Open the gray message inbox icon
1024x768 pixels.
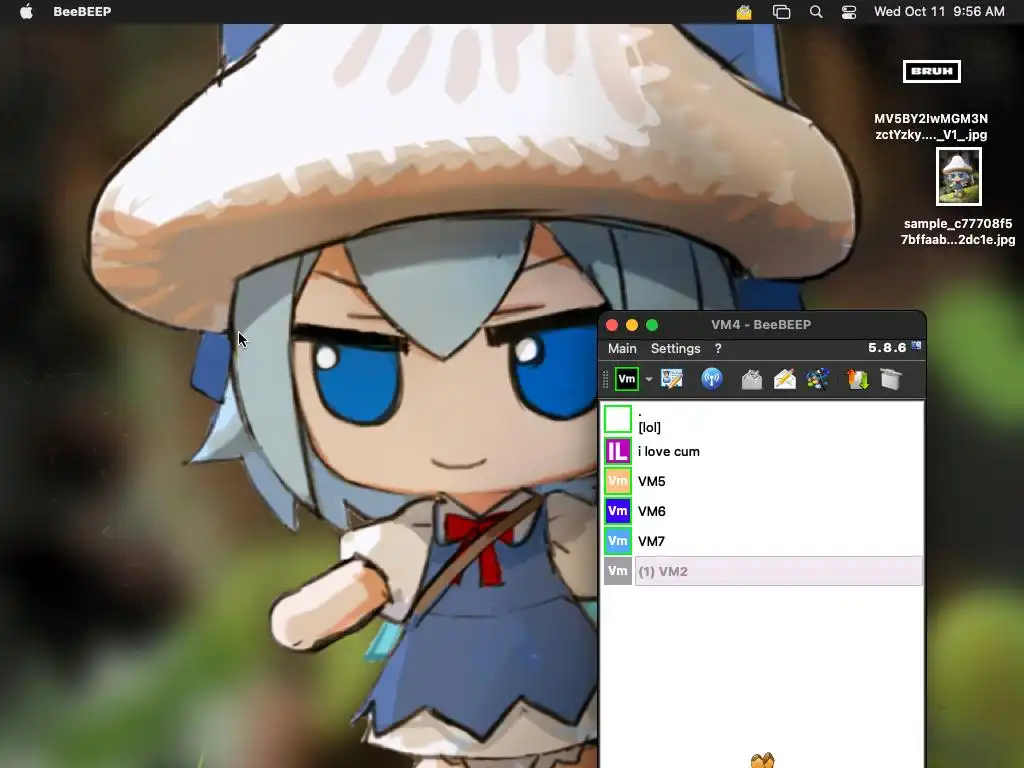752,379
